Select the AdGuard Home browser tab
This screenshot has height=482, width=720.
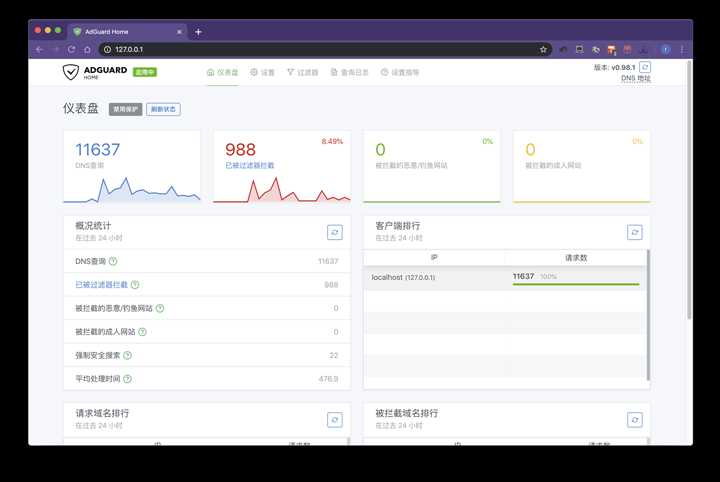click(x=127, y=32)
